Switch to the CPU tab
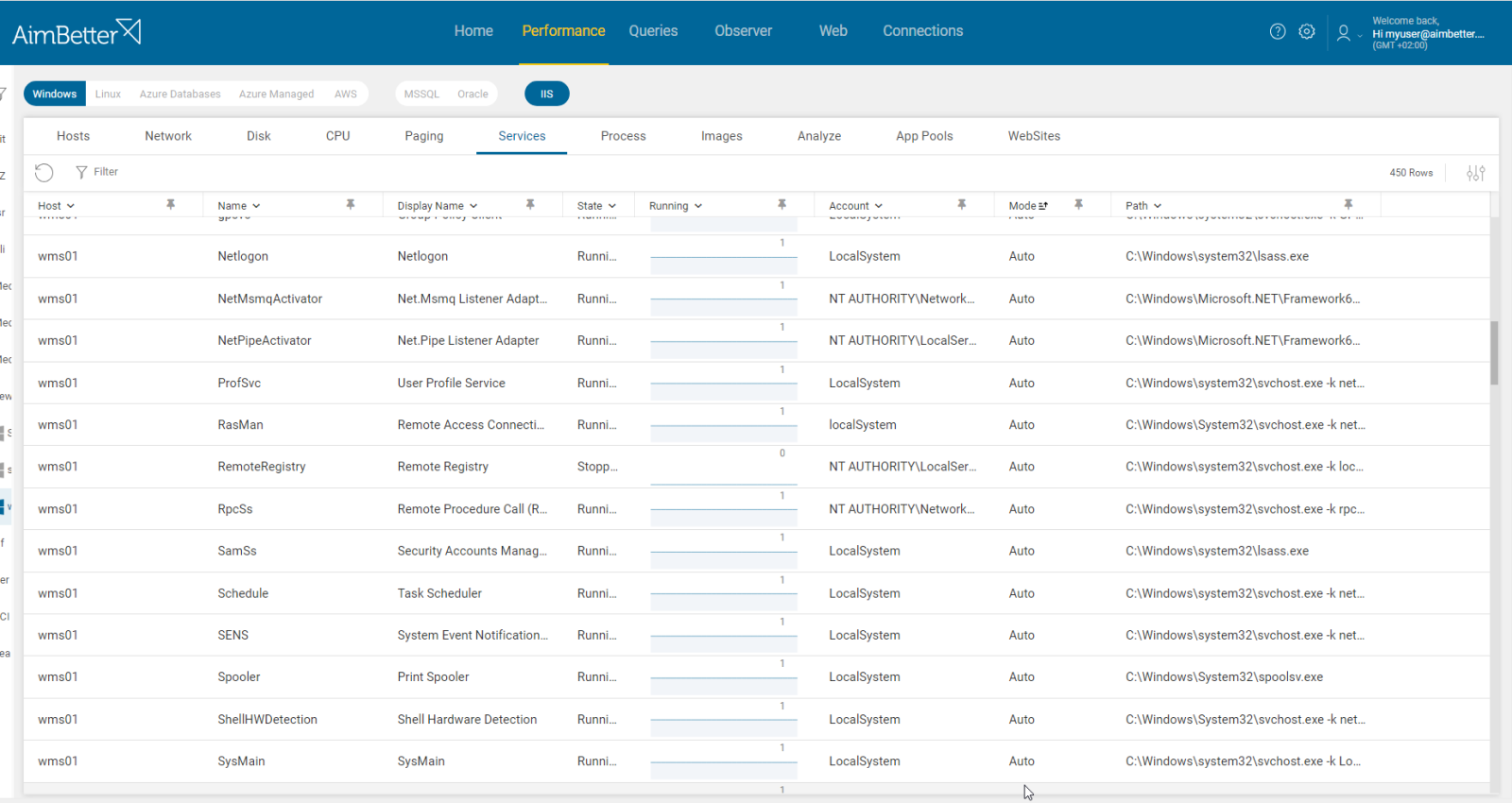Screen dimensions: 1512x803 click(337, 136)
